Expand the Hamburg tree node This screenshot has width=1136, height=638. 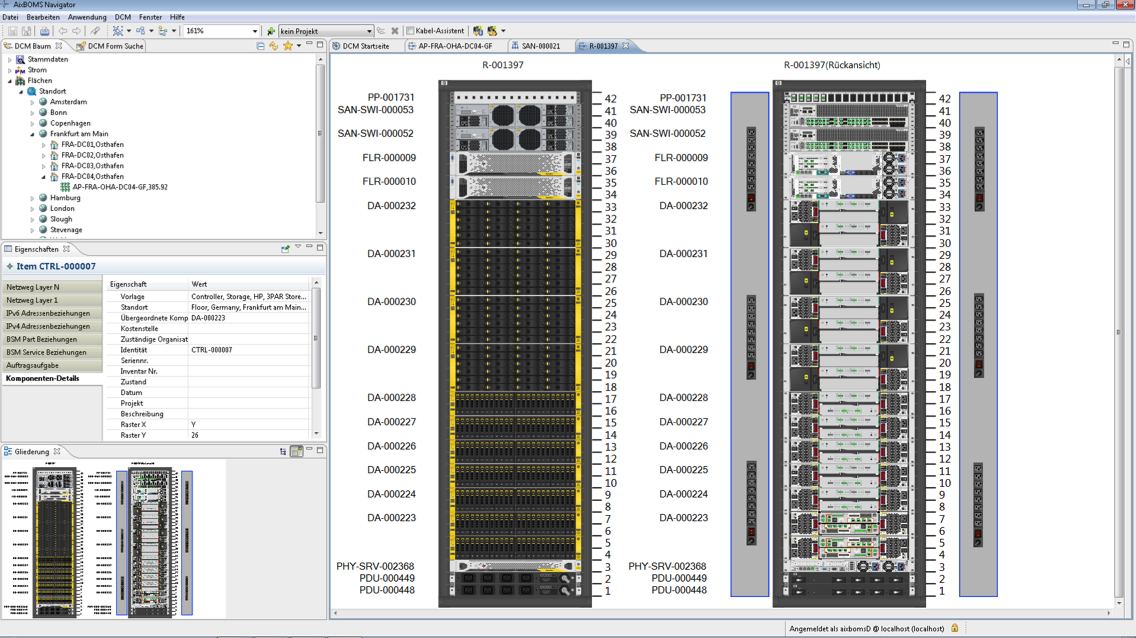[32, 198]
